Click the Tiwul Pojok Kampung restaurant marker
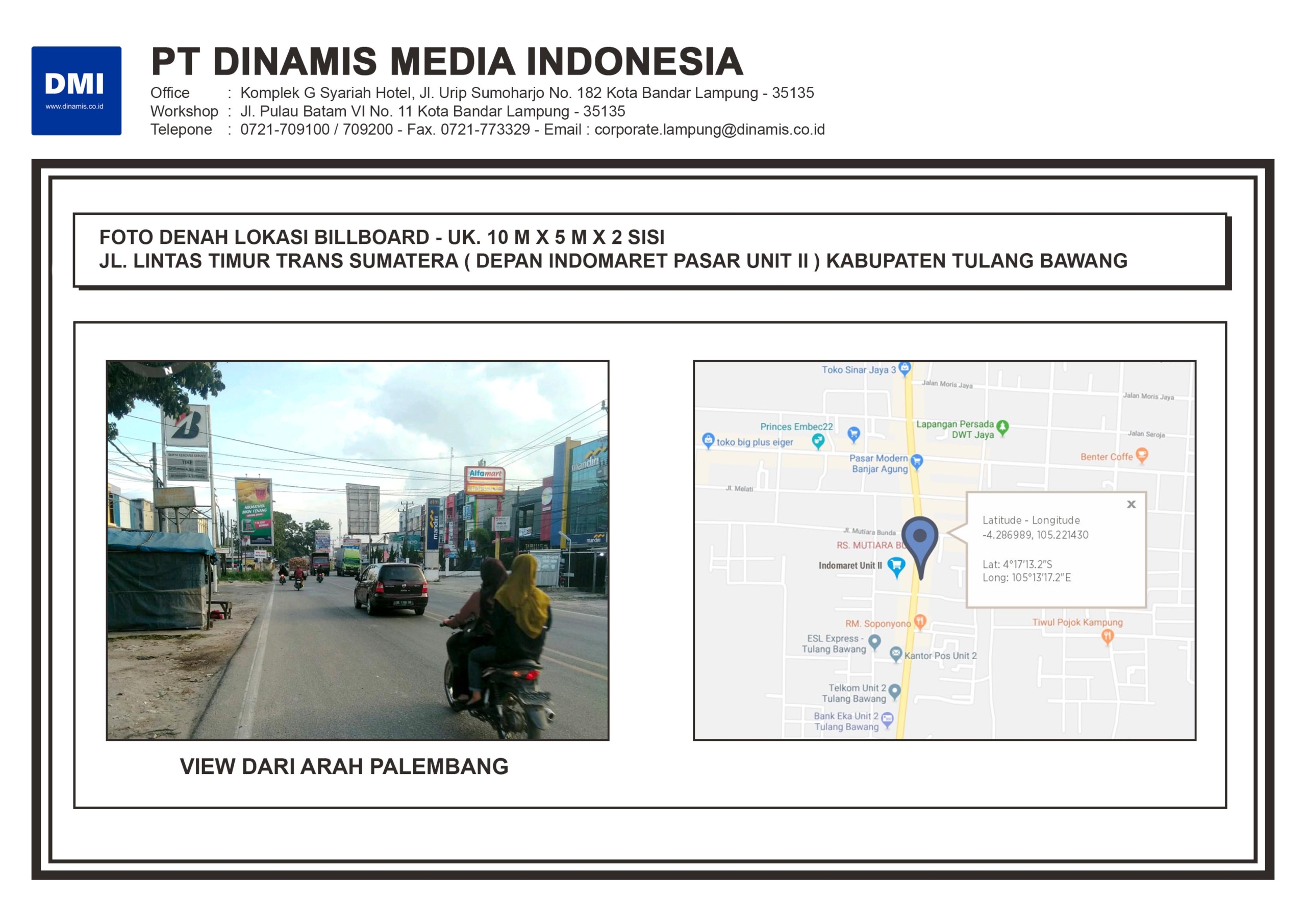The image size is (1306, 924). 1107,637
